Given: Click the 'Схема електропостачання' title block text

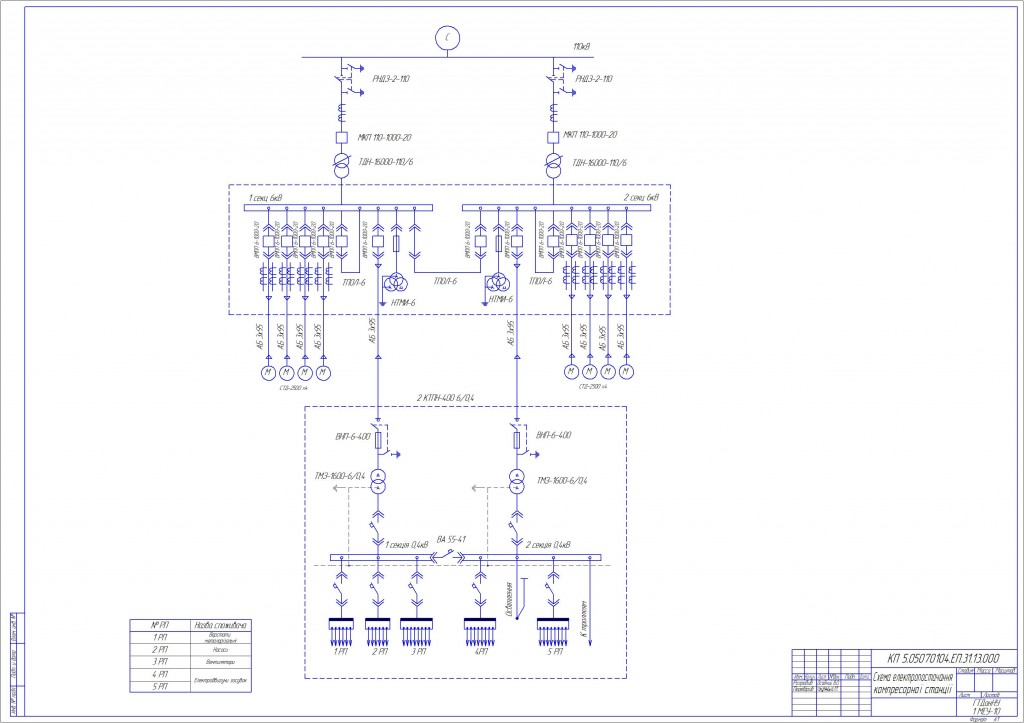Looking at the screenshot, I should tap(913, 677).
